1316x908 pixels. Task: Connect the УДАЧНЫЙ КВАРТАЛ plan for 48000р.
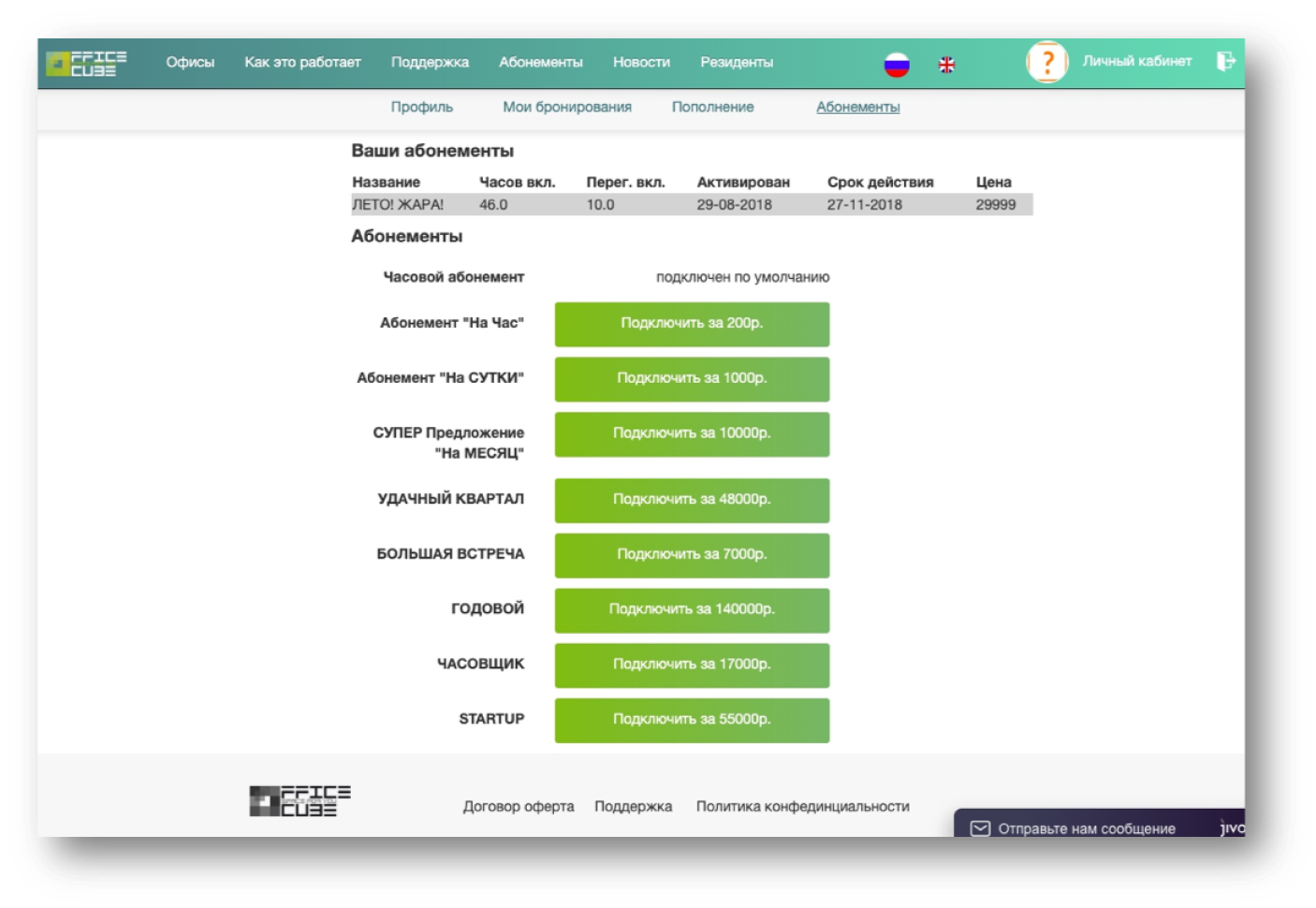click(692, 500)
